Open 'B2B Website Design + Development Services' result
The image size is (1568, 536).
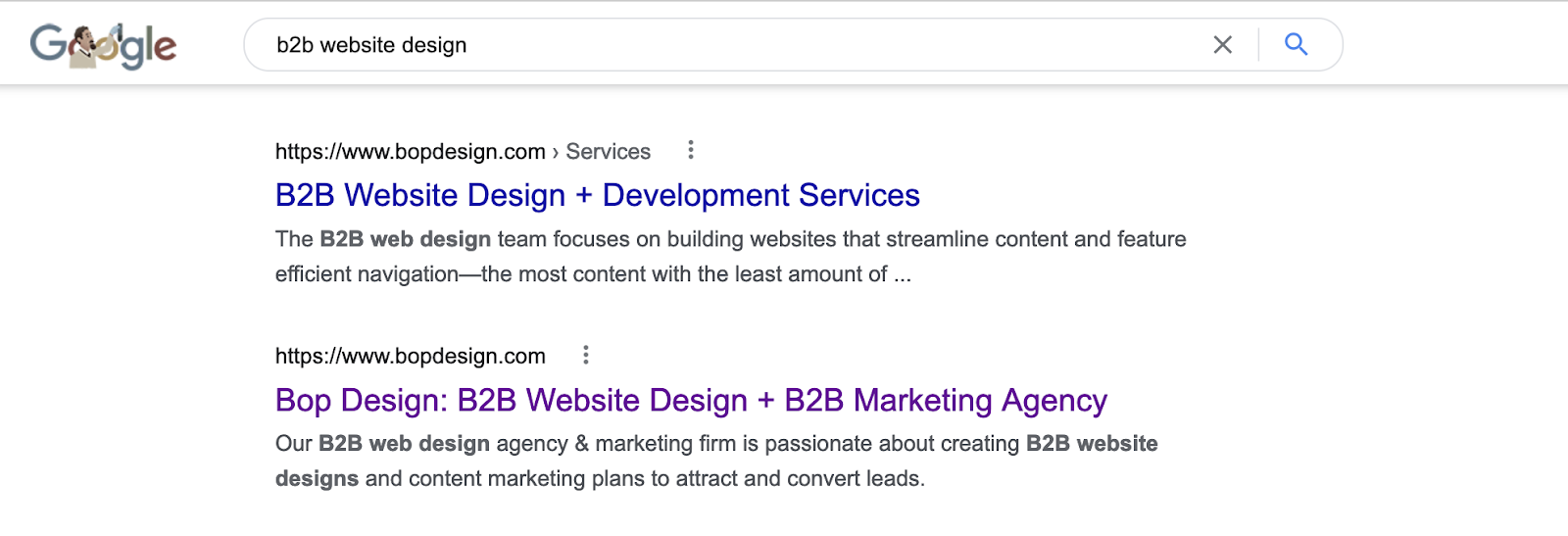597,195
